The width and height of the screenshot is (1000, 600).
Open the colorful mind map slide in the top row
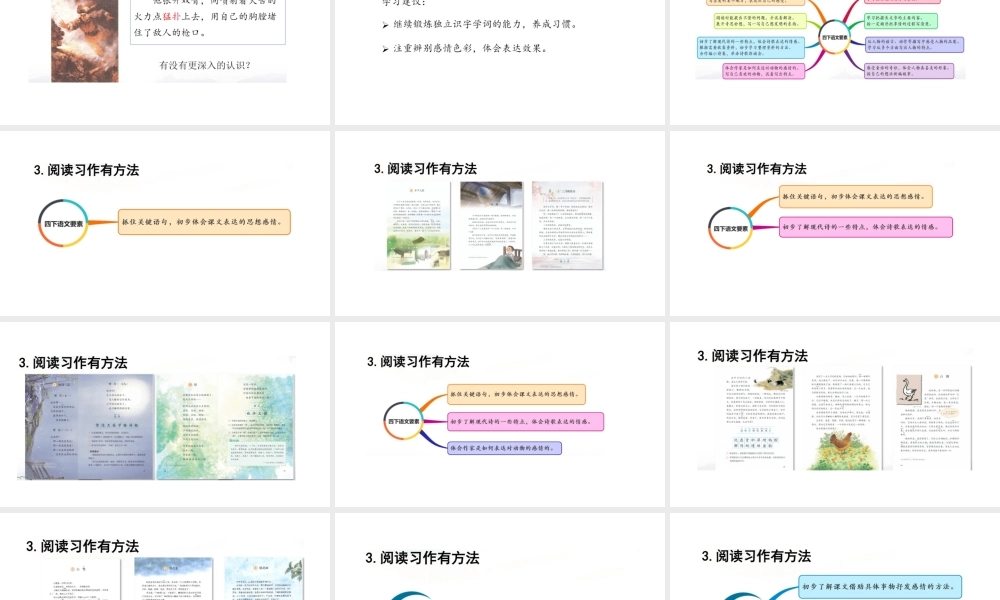coord(835,62)
